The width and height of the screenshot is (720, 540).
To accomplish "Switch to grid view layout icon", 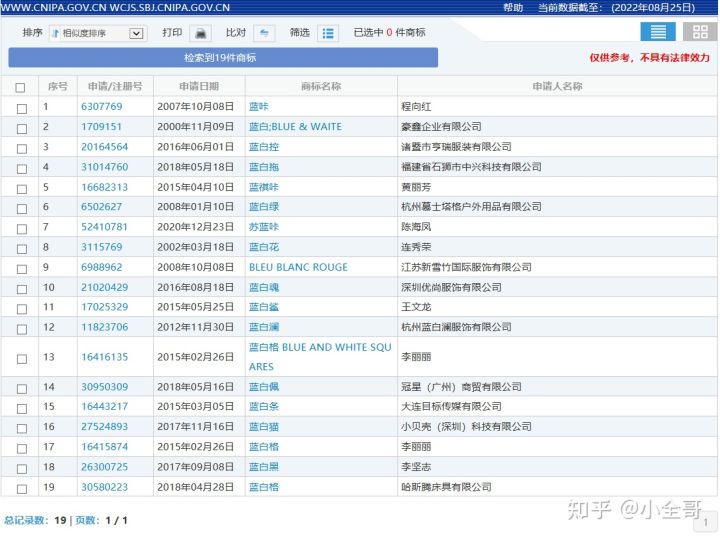I will coord(701,32).
